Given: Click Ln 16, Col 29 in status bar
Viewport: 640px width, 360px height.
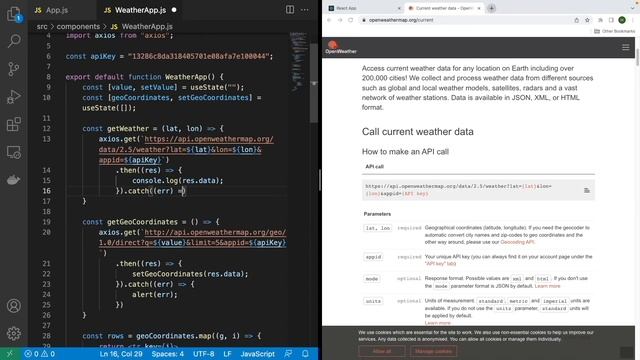Looking at the screenshot, I should (x=121, y=354).
